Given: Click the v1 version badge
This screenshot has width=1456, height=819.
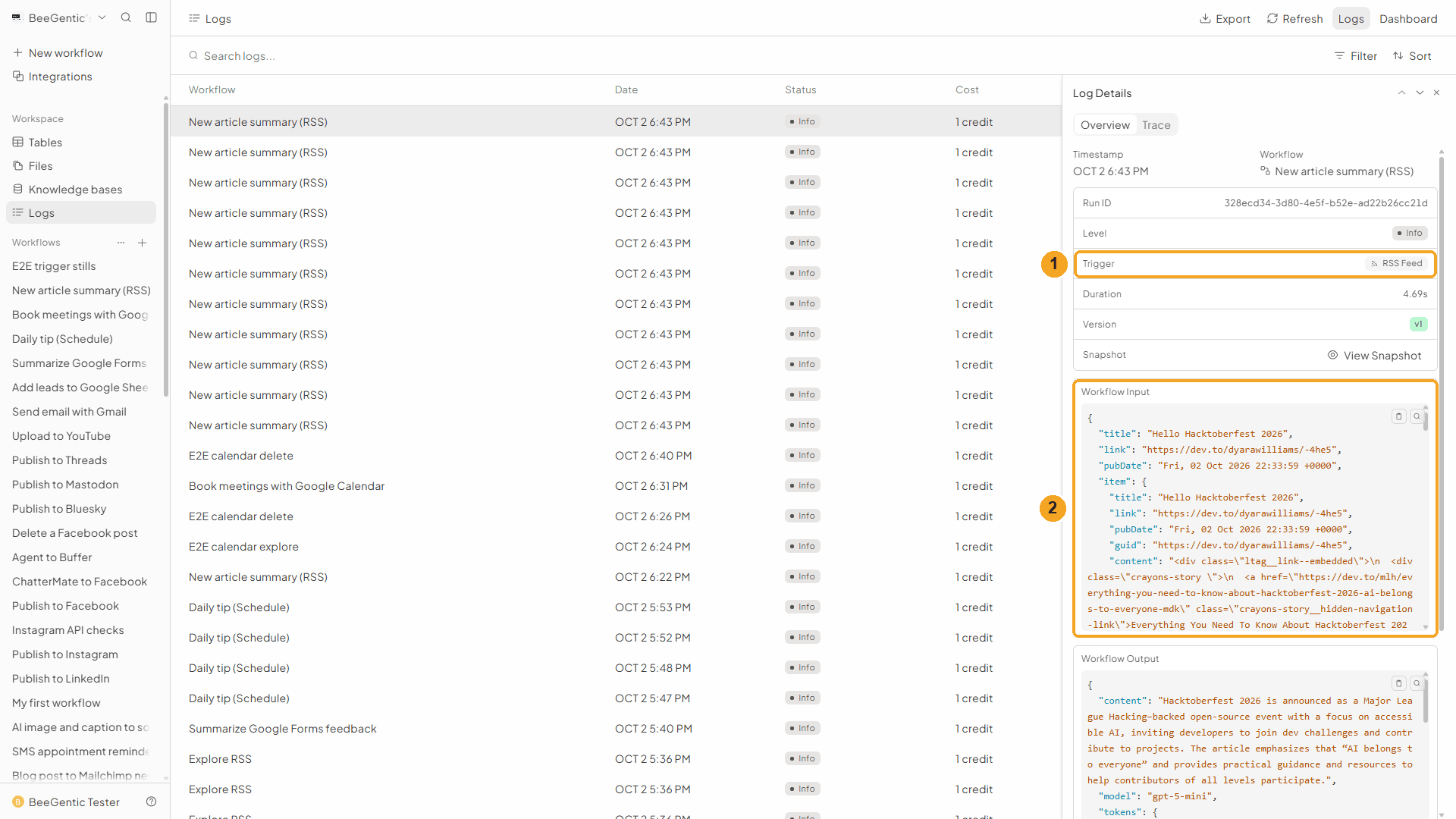Looking at the screenshot, I should coord(1418,324).
